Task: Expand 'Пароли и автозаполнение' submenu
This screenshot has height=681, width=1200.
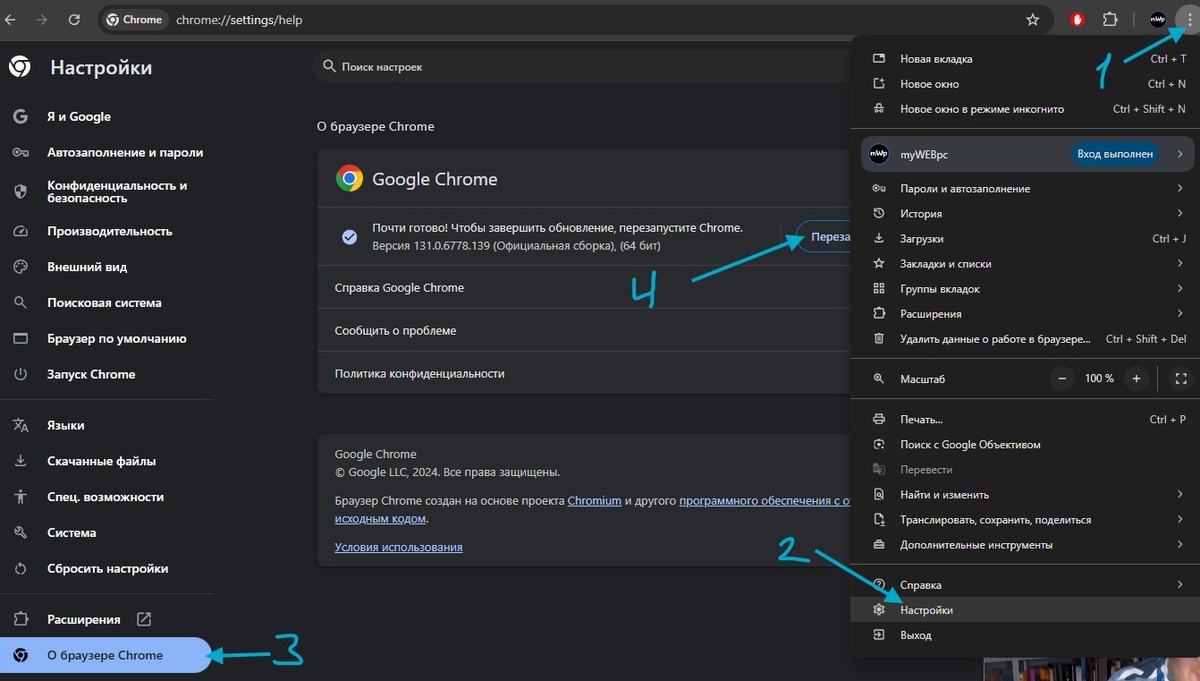Action: (1023, 189)
